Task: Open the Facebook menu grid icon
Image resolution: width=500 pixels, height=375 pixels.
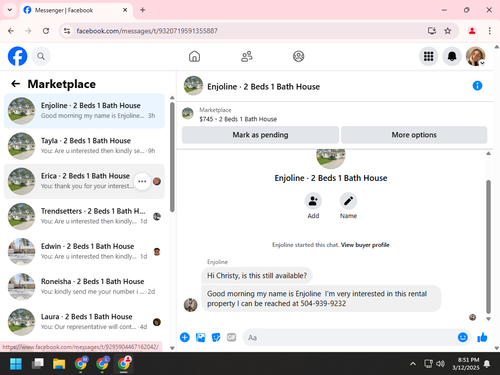Action: tap(428, 56)
